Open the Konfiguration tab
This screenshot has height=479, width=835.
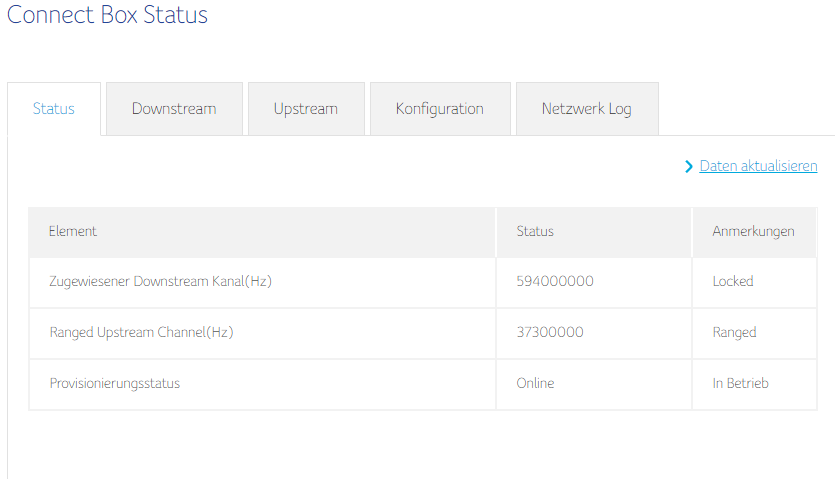click(x=439, y=109)
